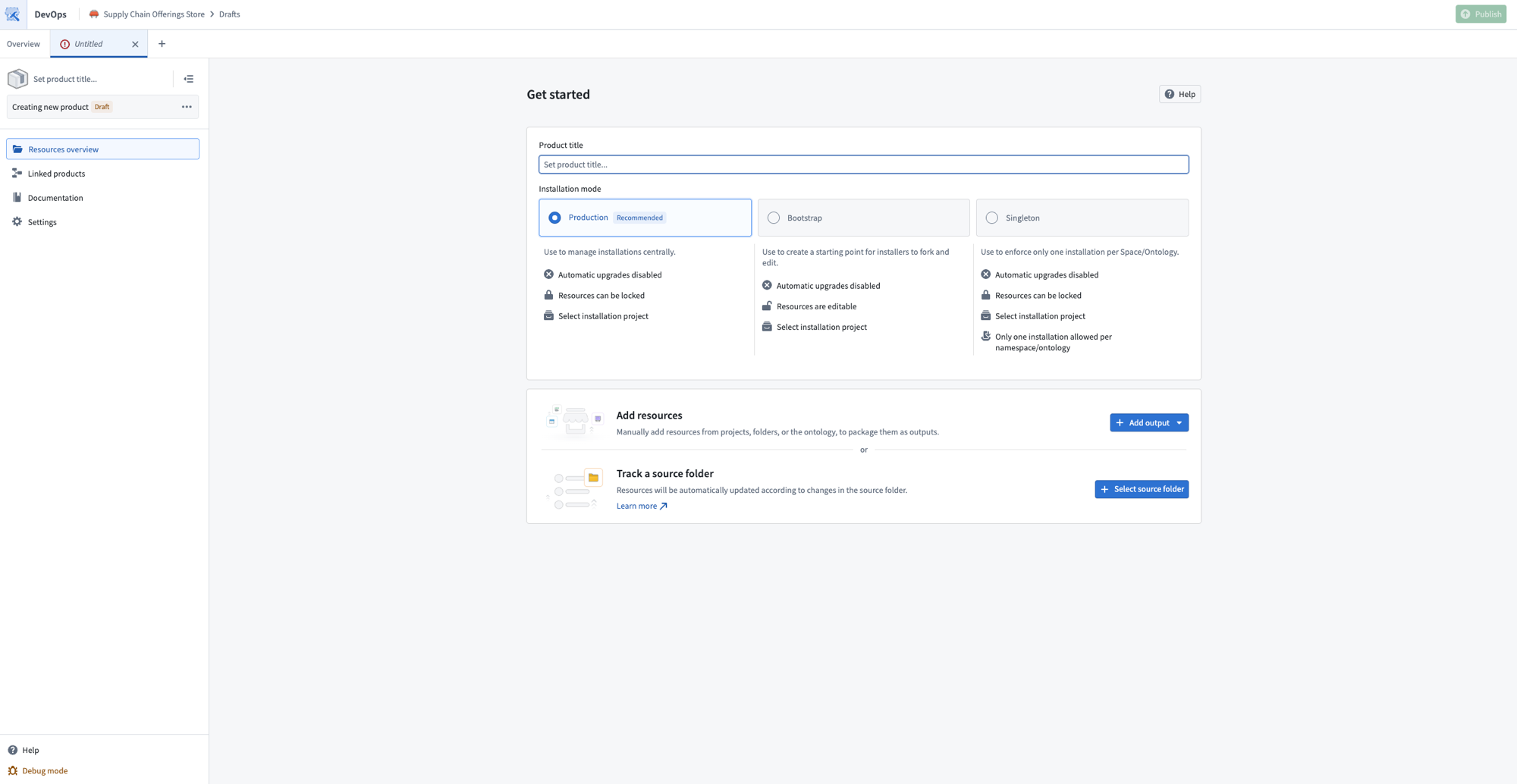The height and width of the screenshot is (784, 1517).
Task: Open Documentation in the sidebar
Action: (102, 198)
